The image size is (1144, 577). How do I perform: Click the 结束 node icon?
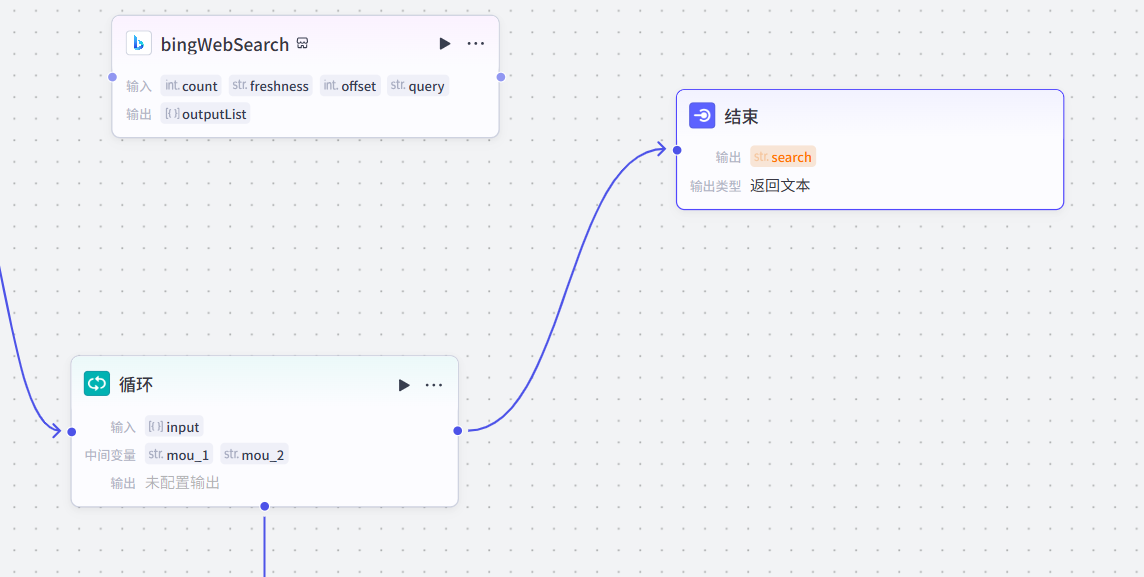click(x=702, y=116)
